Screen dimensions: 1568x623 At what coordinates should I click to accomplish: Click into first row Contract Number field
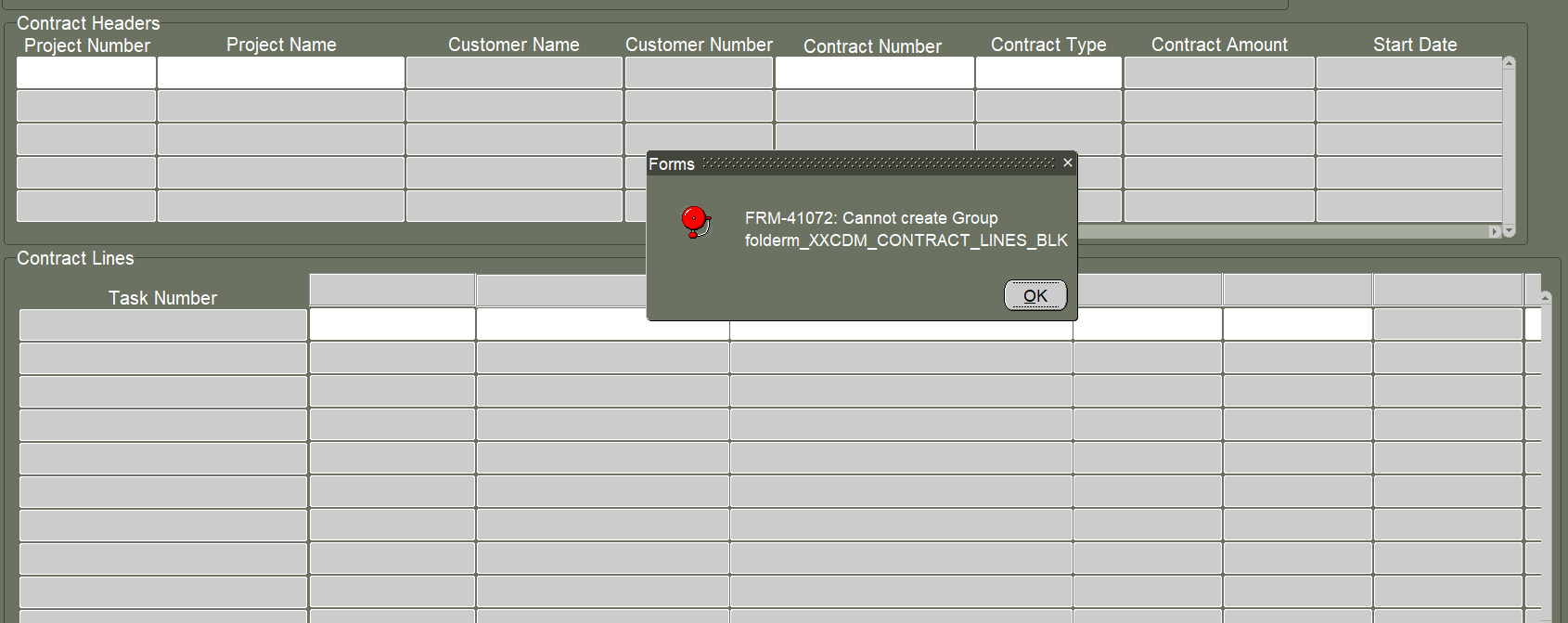pyautogui.click(x=873, y=73)
